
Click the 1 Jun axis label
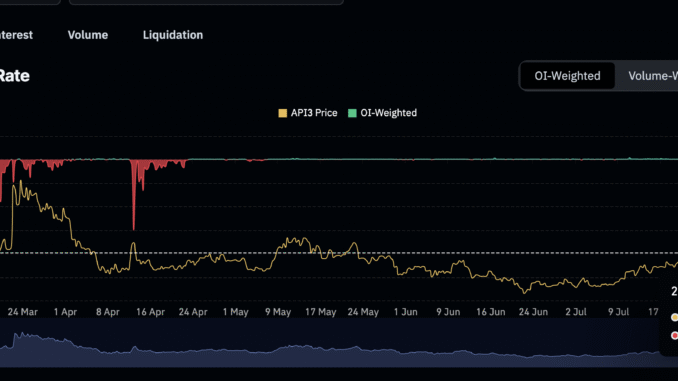point(406,312)
